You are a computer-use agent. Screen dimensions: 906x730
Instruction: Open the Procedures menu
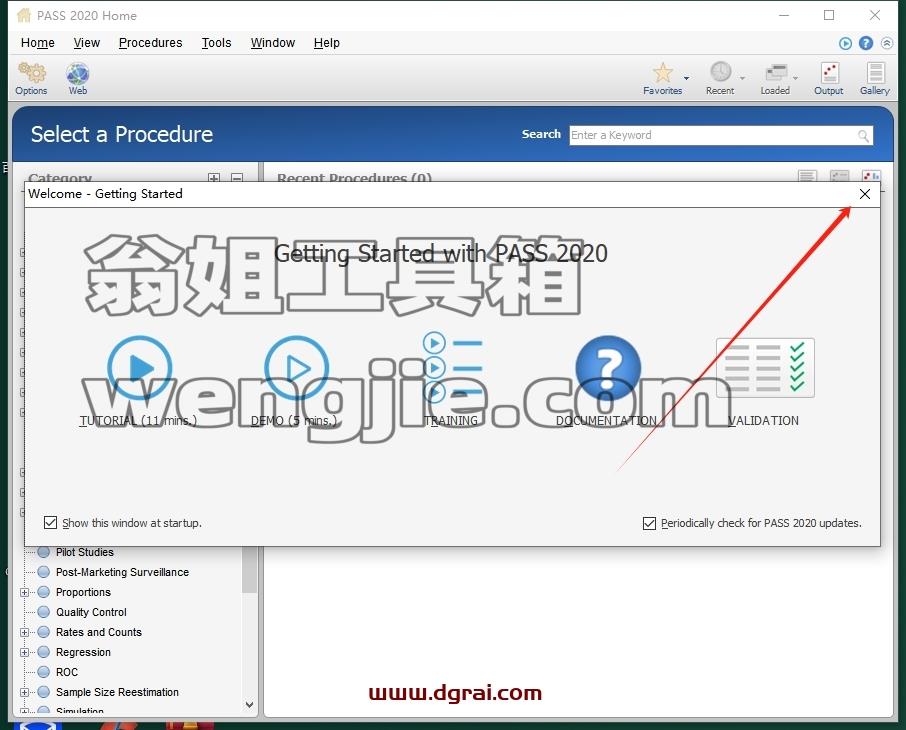pyautogui.click(x=150, y=43)
